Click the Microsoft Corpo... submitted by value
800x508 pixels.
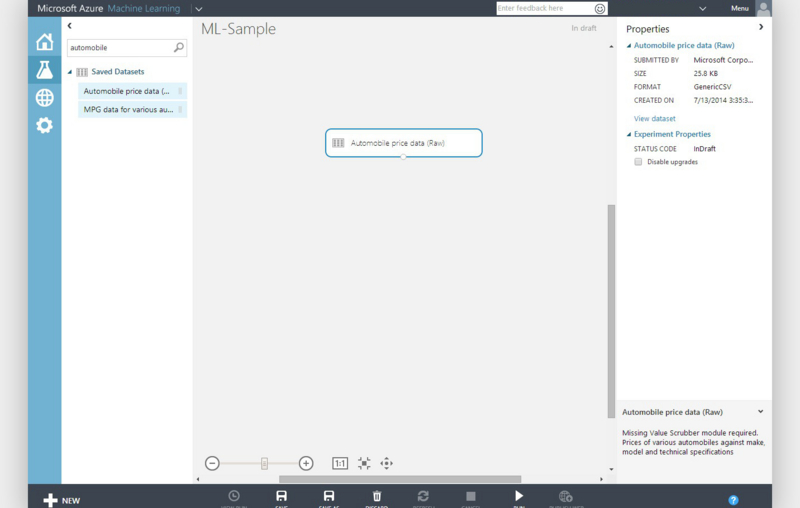point(723,60)
